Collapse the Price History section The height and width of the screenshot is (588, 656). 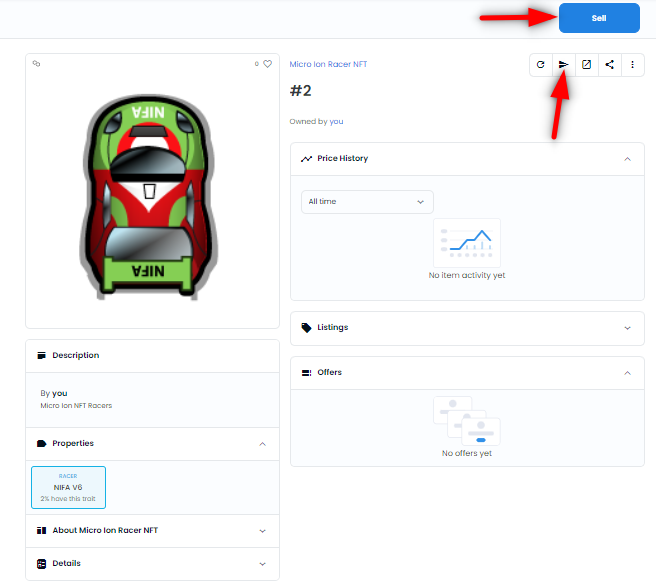pos(627,159)
